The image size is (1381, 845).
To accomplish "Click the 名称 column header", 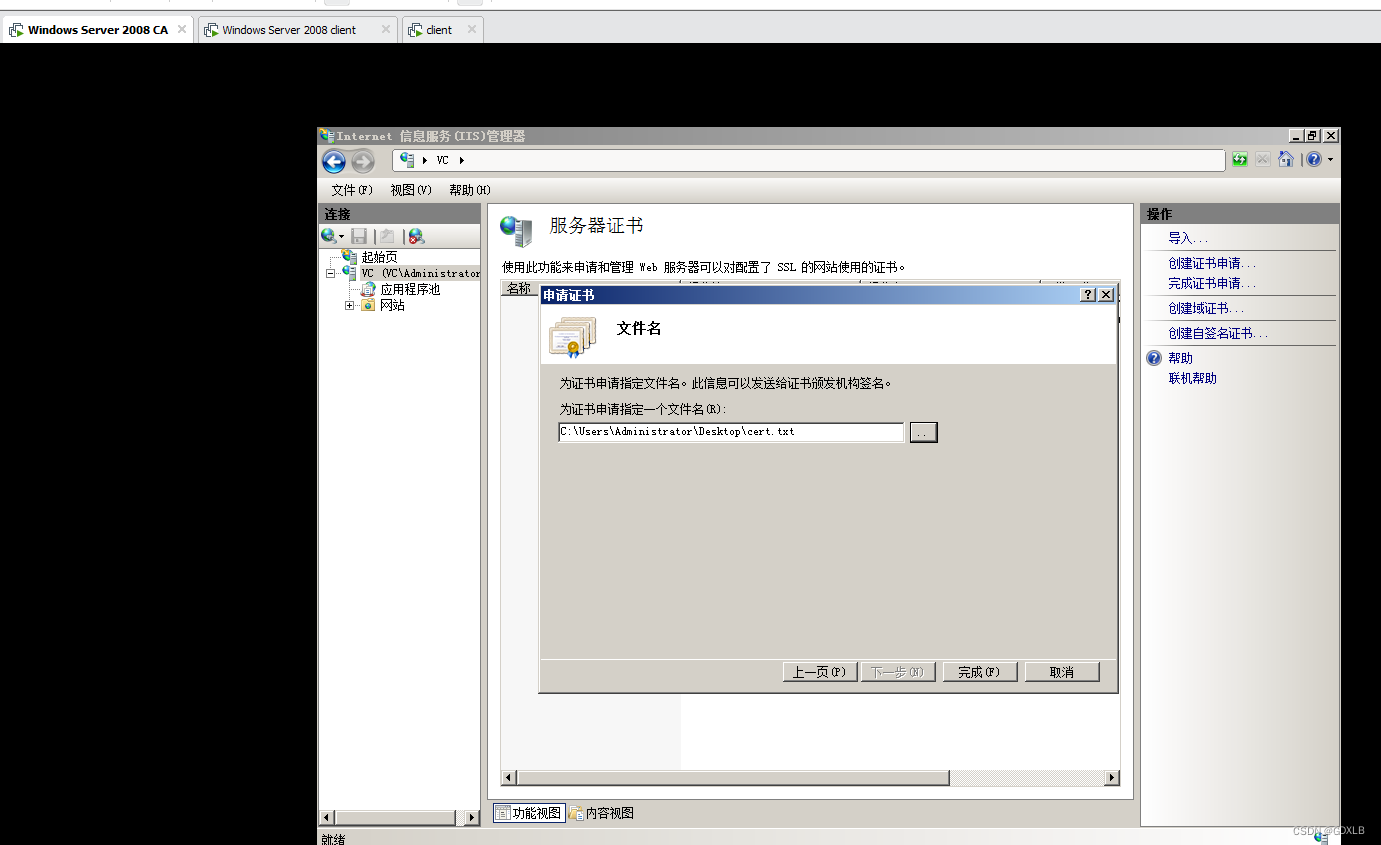I will coord(519,288).
